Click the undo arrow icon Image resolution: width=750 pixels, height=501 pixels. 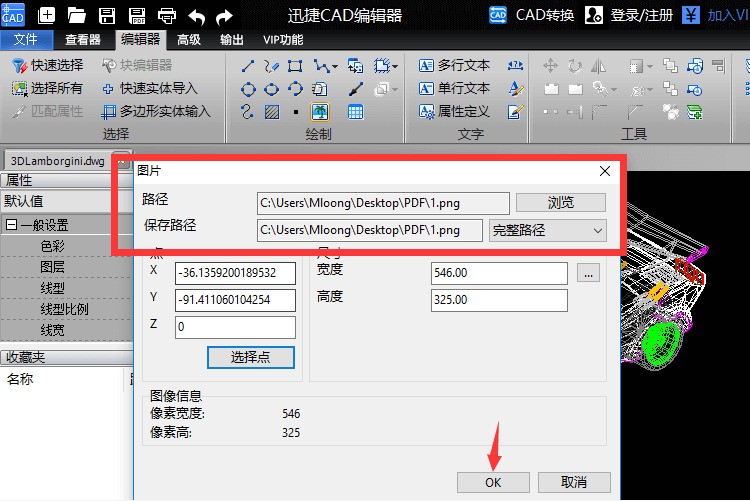[x=197, y=15]
